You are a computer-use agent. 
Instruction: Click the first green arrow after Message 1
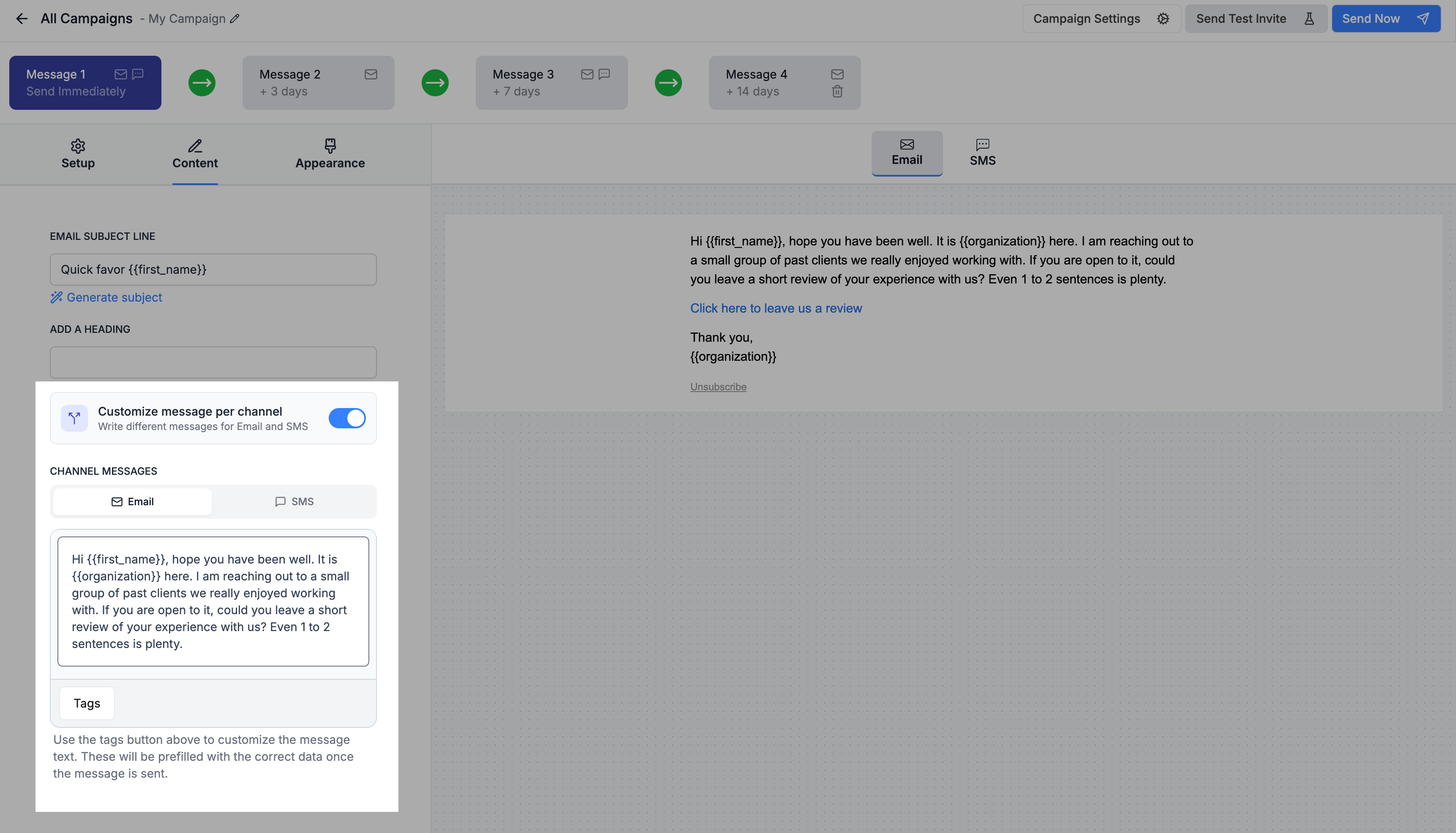[x=202, y=83]
